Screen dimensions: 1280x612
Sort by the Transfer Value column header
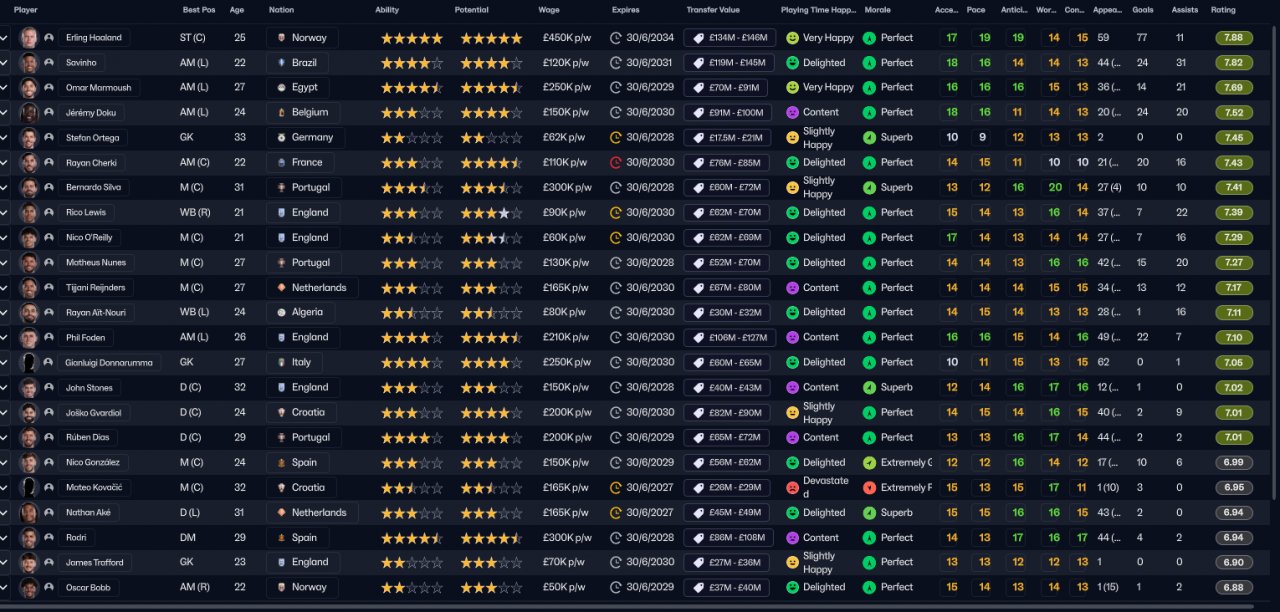(x=713, y=9)
